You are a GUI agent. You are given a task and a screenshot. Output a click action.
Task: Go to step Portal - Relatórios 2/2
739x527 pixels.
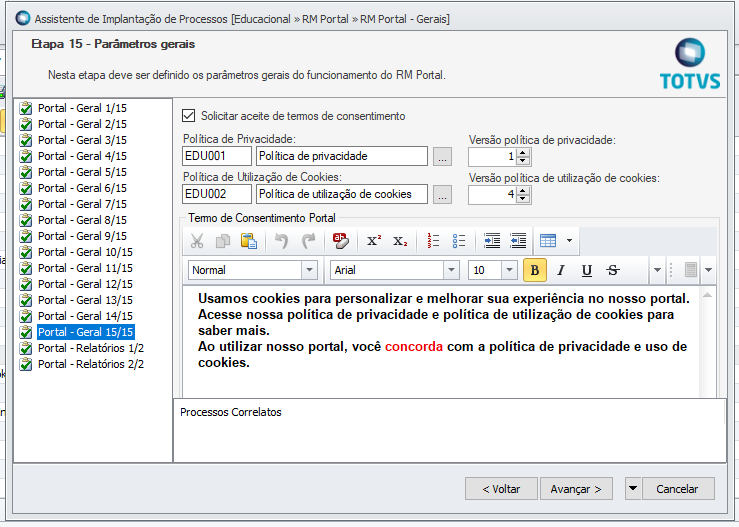point(91,364)
